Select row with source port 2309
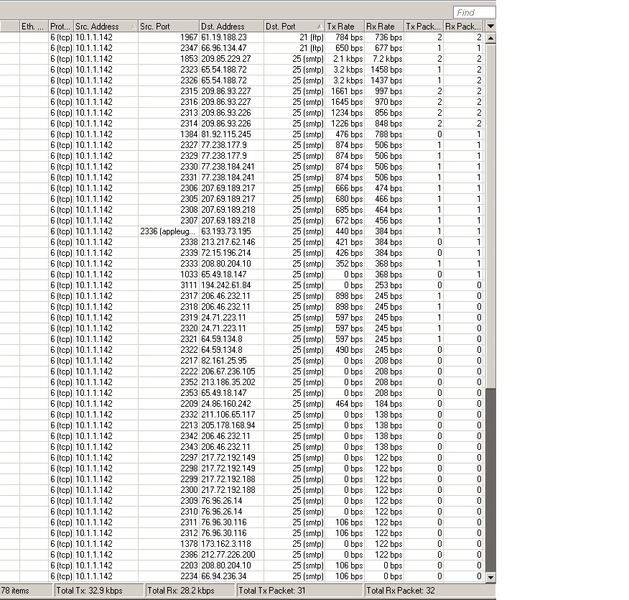The height and width of the screenshot is (600, 629). tap(241, 501)
